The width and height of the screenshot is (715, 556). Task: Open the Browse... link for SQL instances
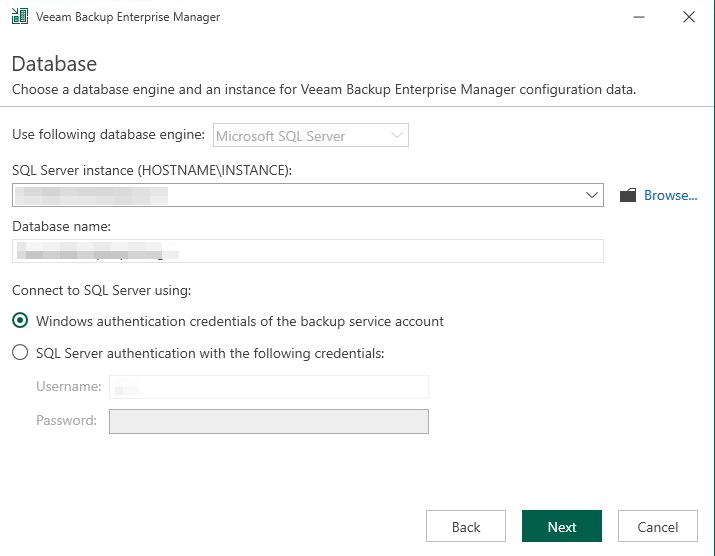(x=670, y=195)
